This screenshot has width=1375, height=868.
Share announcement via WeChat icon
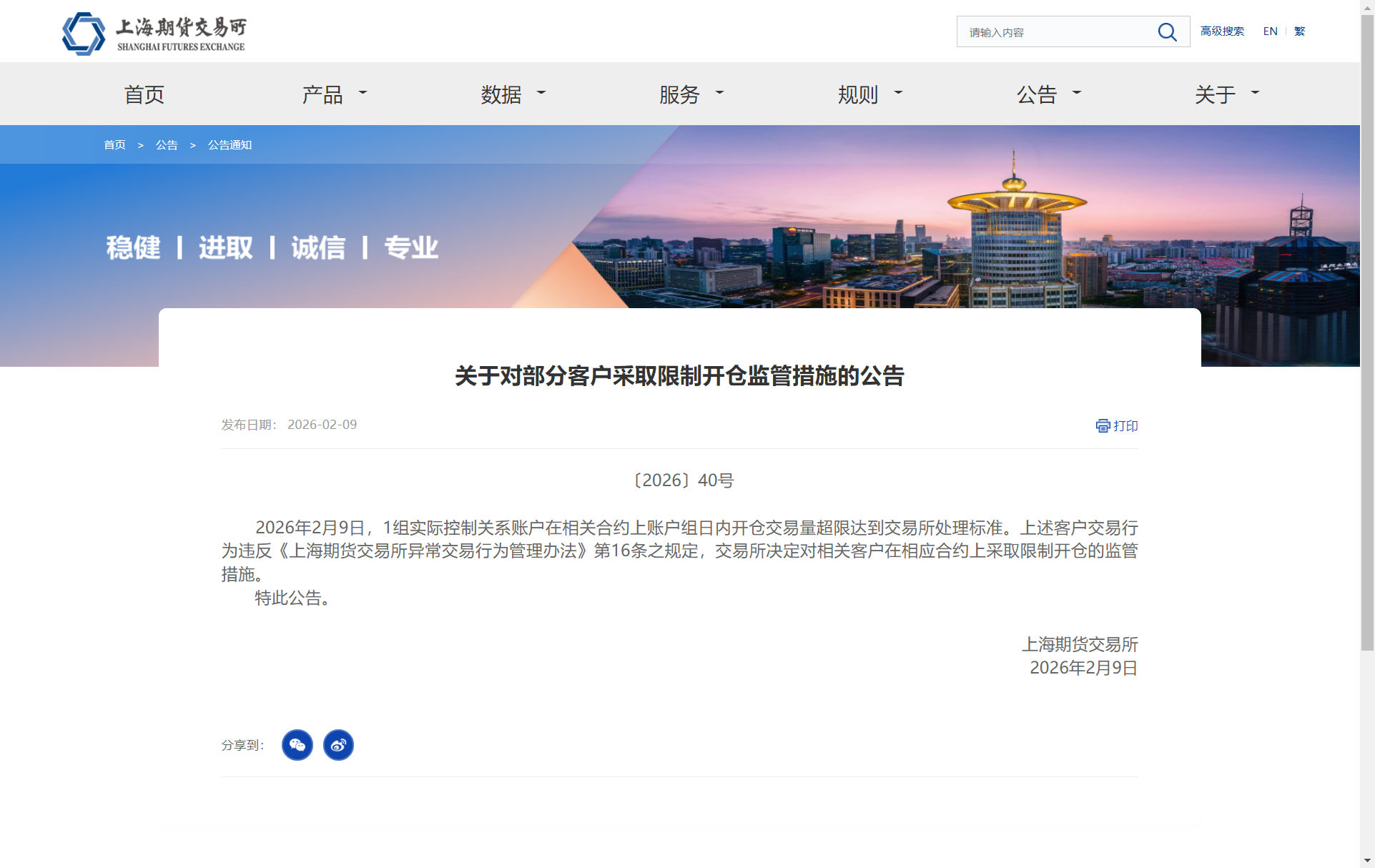tap(297, 745)
